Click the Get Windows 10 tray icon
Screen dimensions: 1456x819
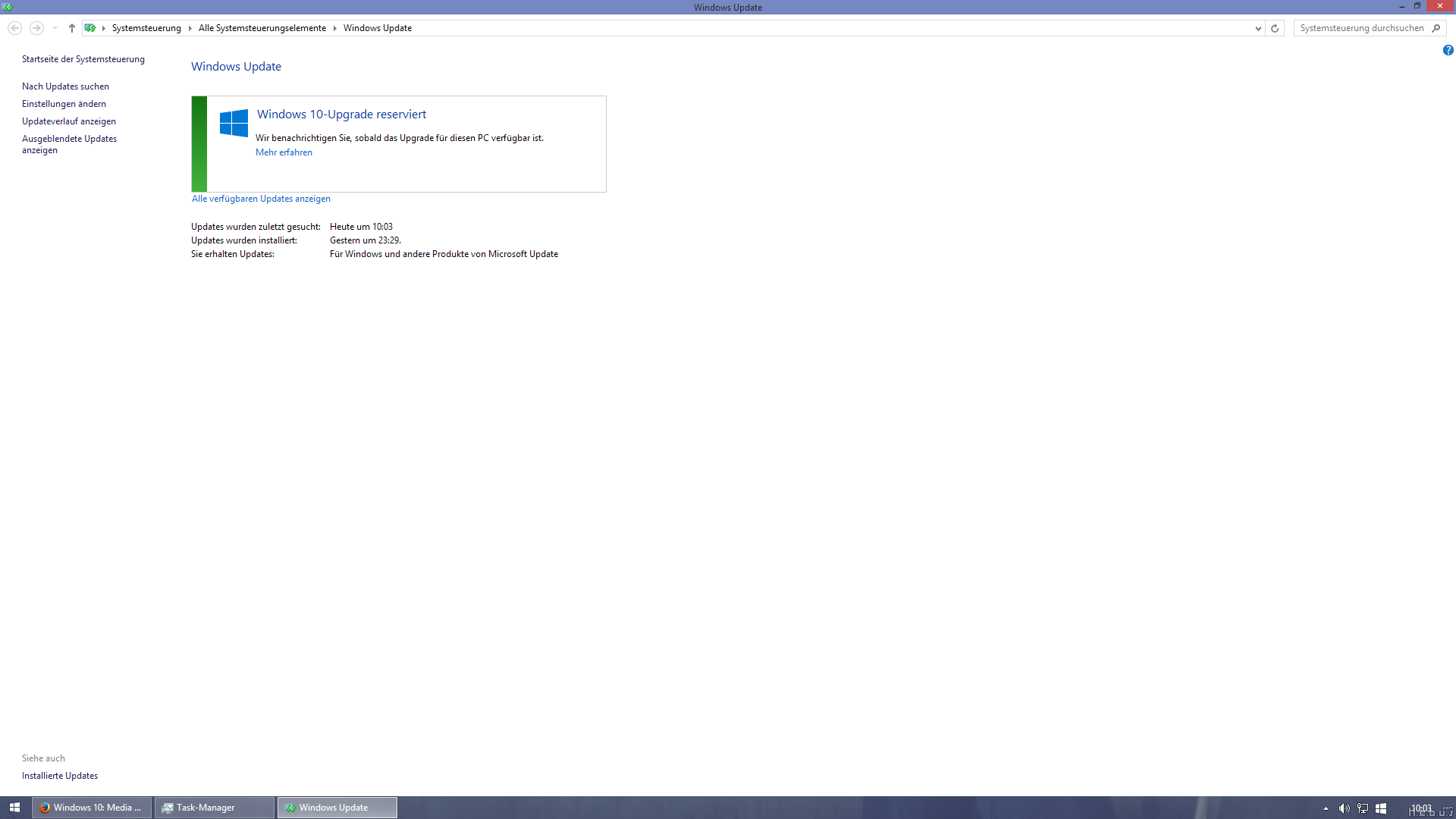tap(1381, 808)
